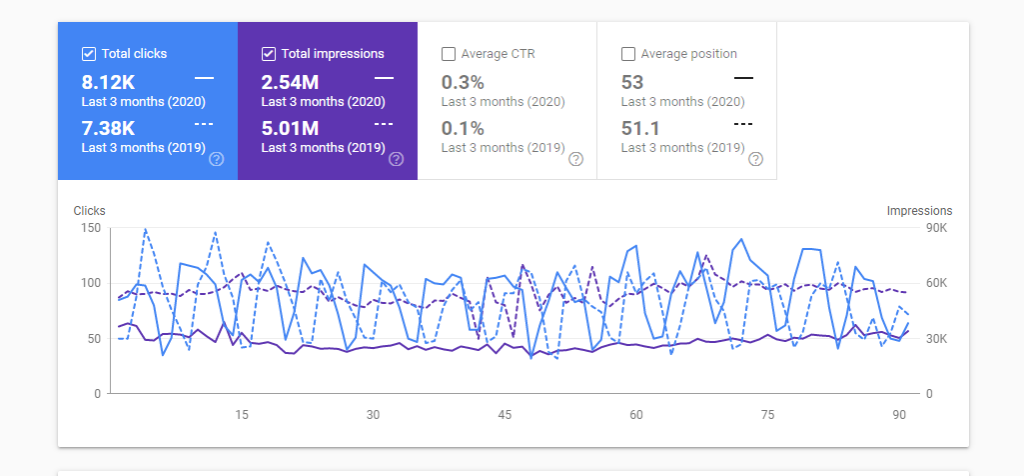Select the 53 average position value
Viewport: 1024px width, 476px height.
pos(633,83)
